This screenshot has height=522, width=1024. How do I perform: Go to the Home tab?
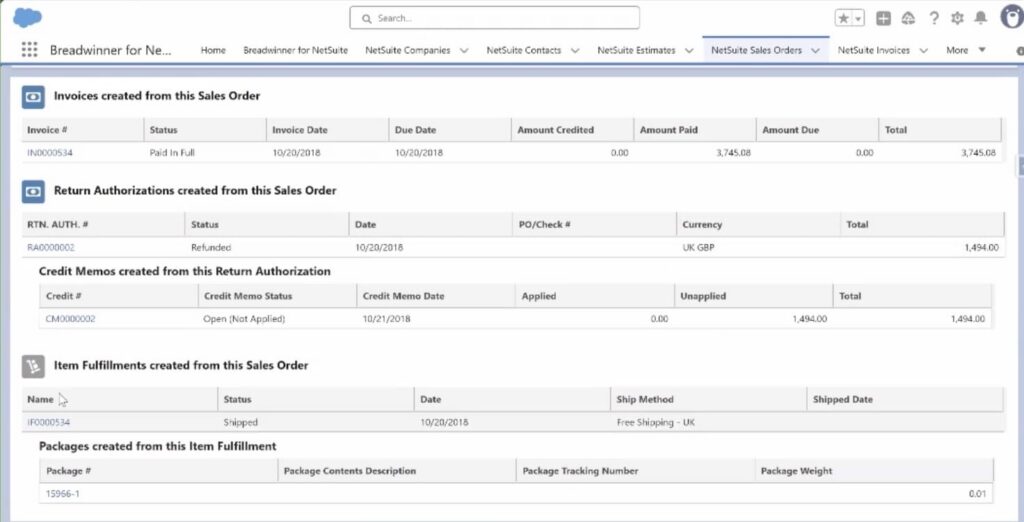[x=213, y=50]
